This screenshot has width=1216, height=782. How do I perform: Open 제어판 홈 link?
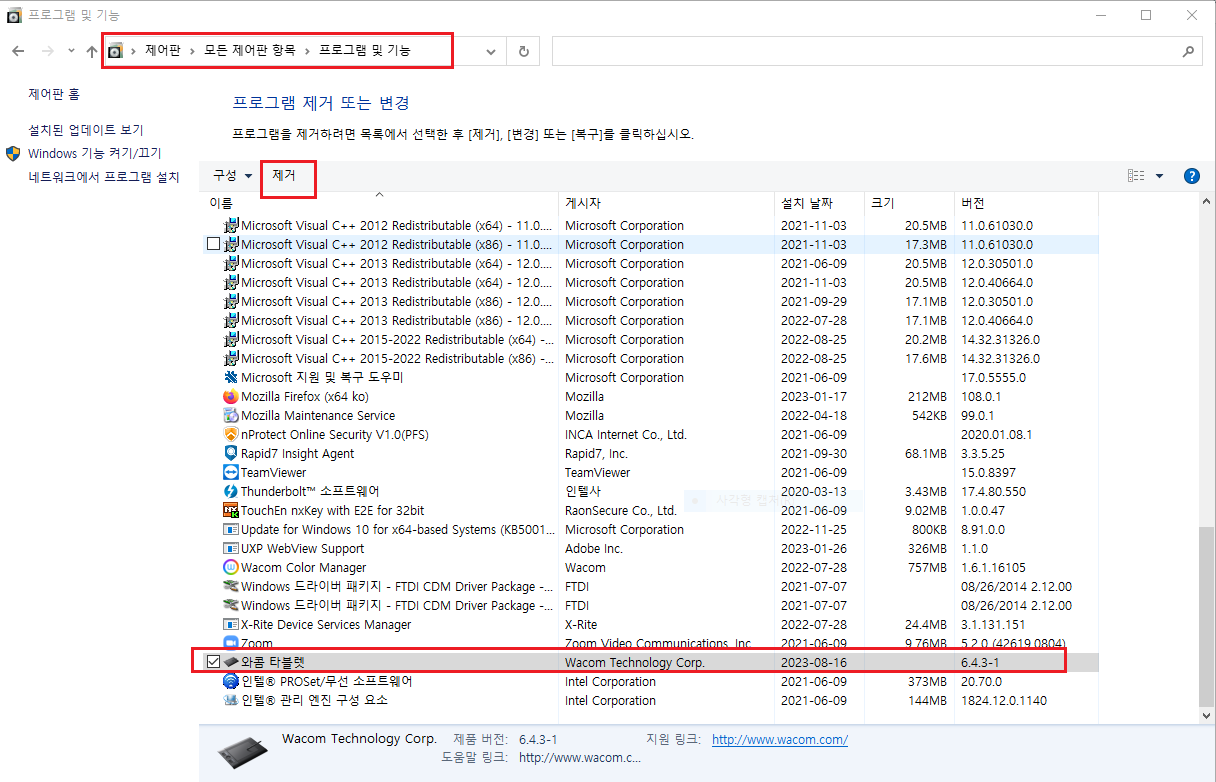54,94
